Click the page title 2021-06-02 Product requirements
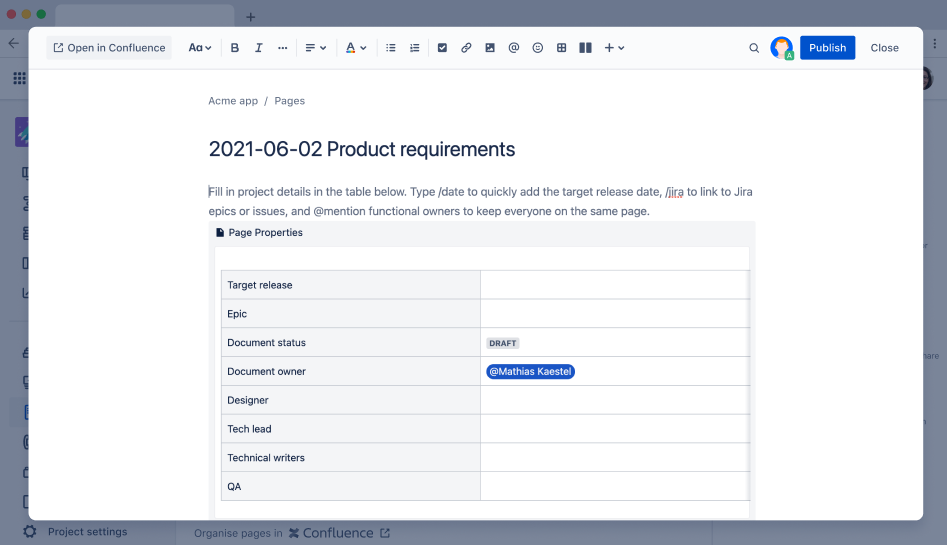Screen dimensions: 947x545 click(x=362, y=149)
